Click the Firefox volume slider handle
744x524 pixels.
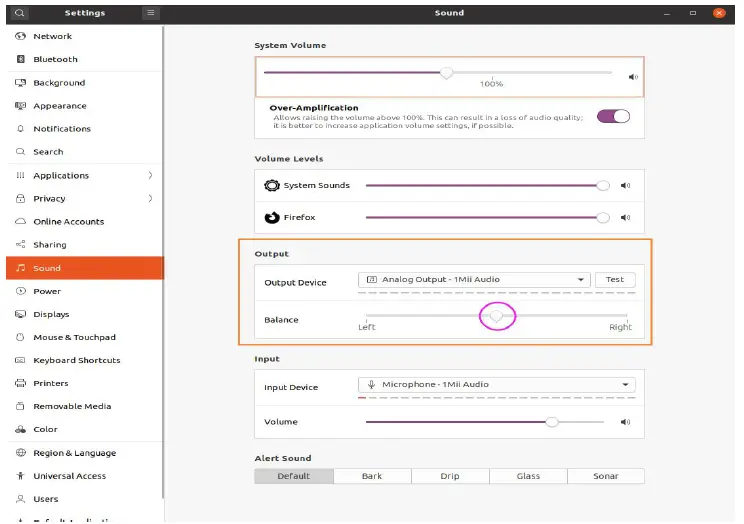point(602,217)
